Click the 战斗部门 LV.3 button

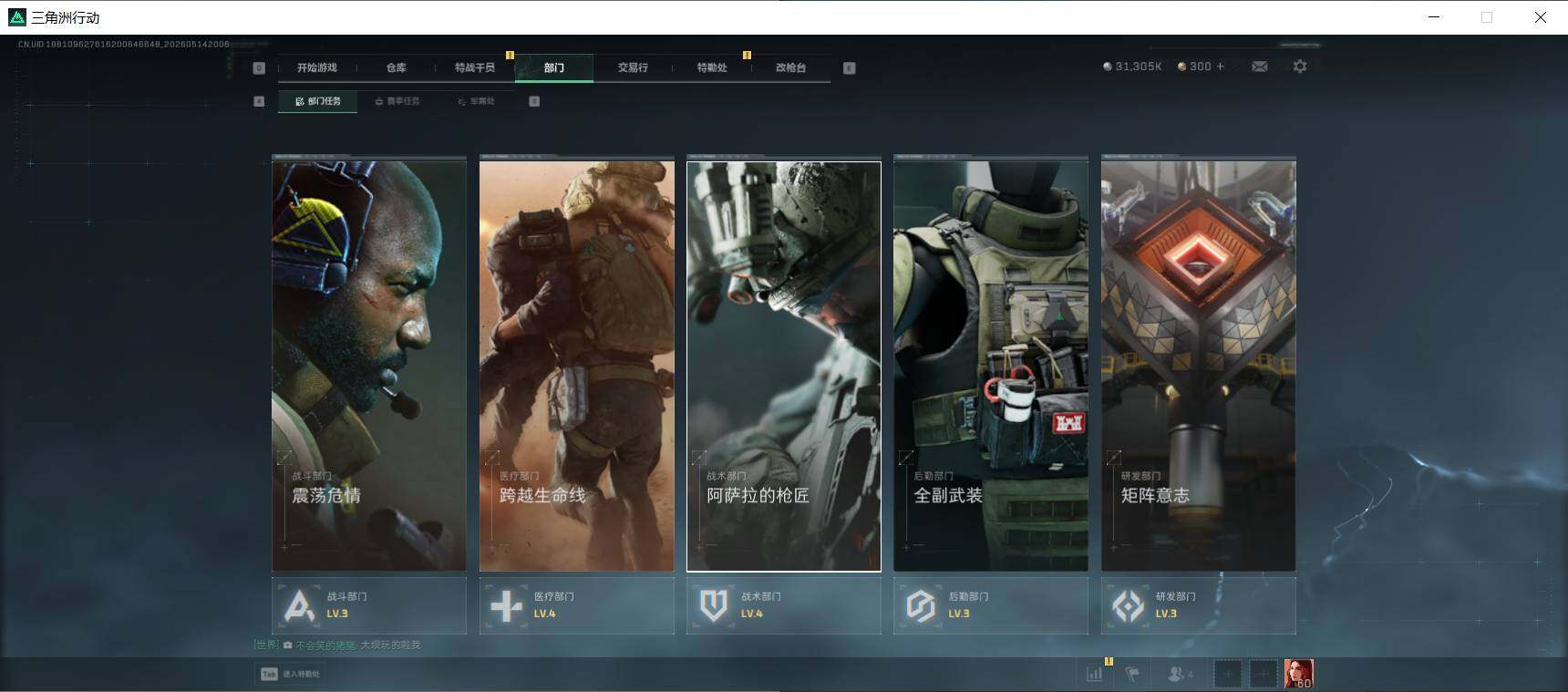click(x=369, y=605)
